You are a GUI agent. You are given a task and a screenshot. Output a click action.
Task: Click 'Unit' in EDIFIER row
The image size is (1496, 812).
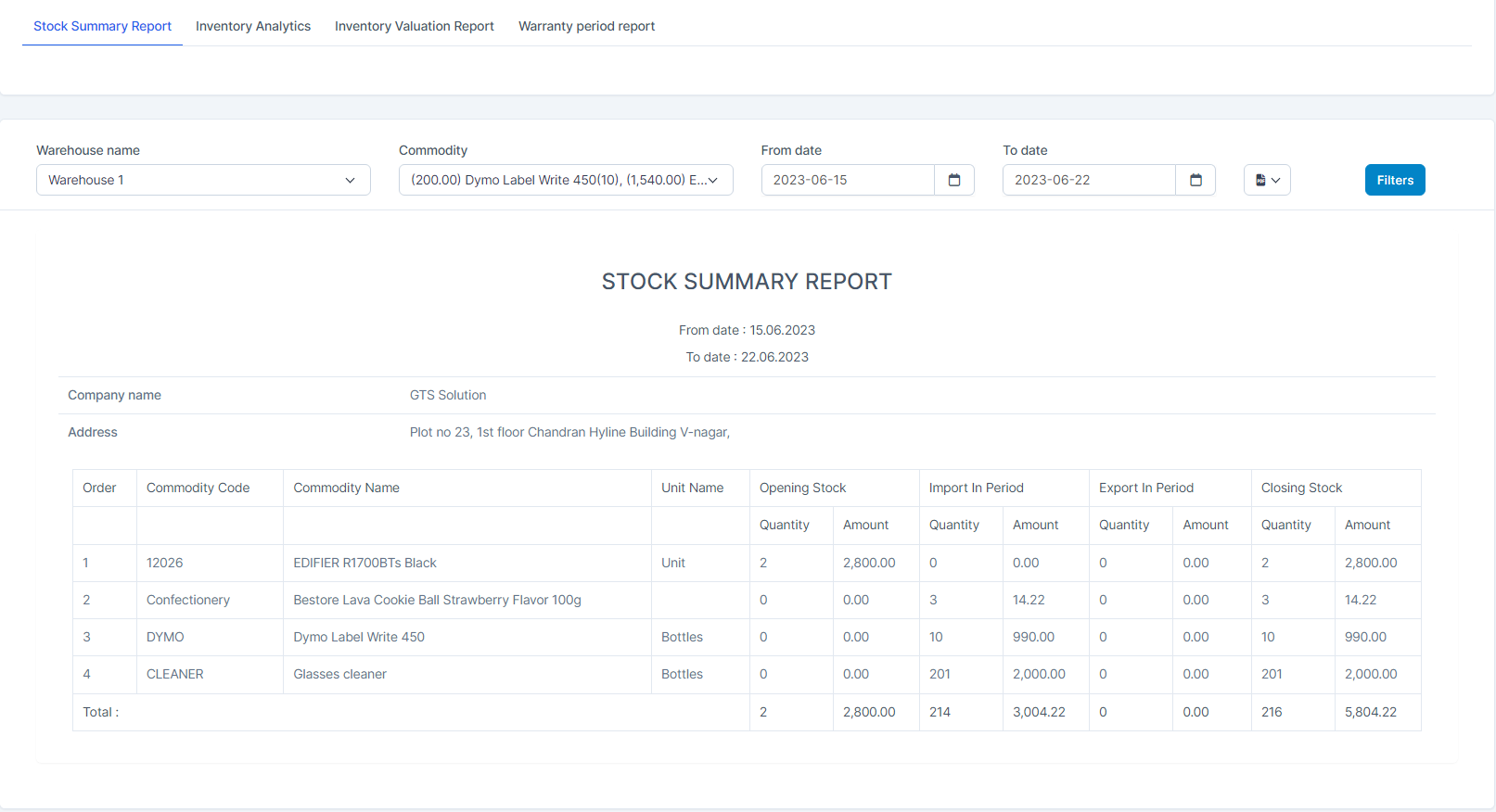[x=673, y=563]
